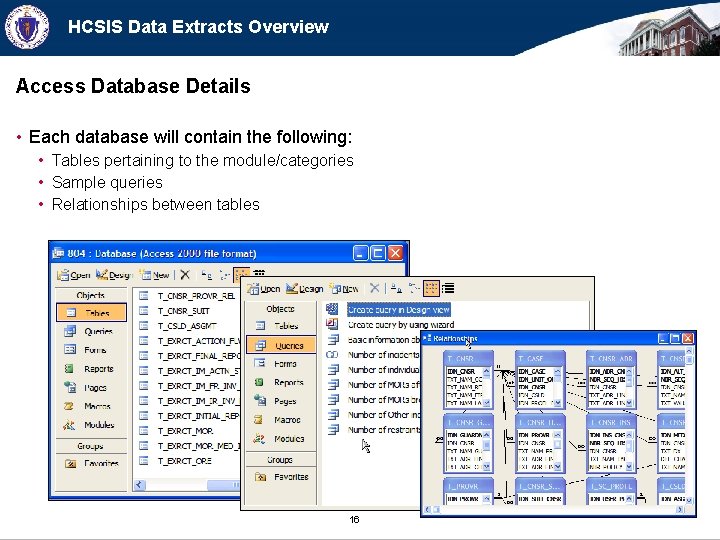Select the Number of incidents query

click(x=383, y=355)
